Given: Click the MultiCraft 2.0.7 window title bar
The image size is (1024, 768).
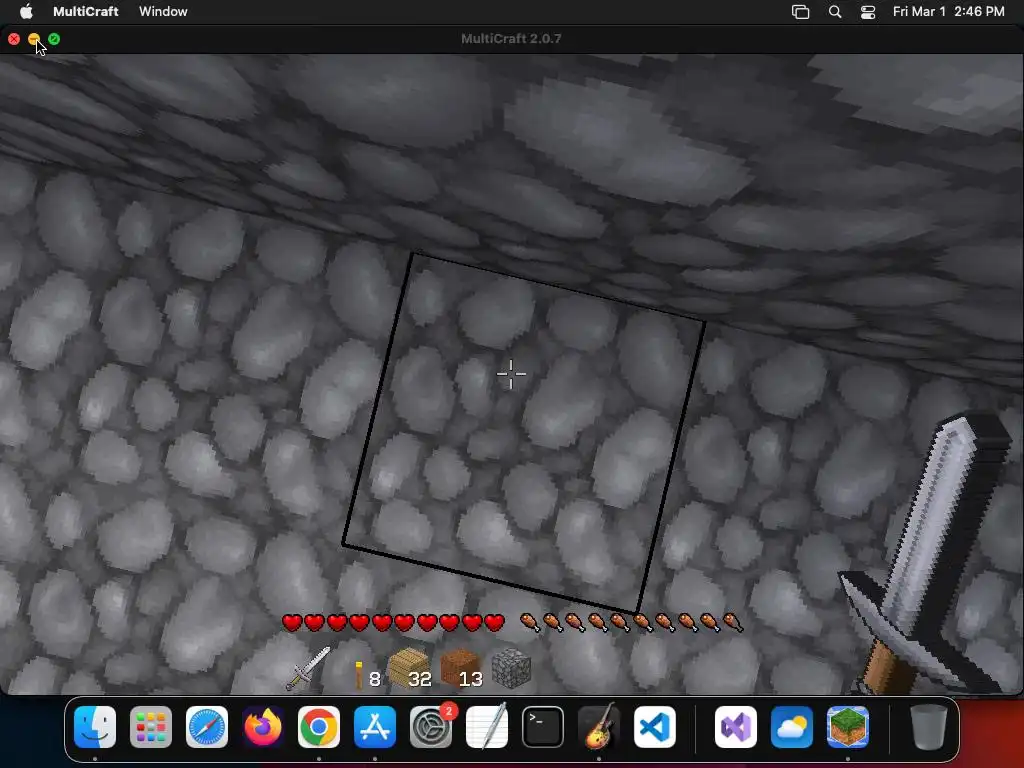Looking at the screenshot, I should click(511, 39).
